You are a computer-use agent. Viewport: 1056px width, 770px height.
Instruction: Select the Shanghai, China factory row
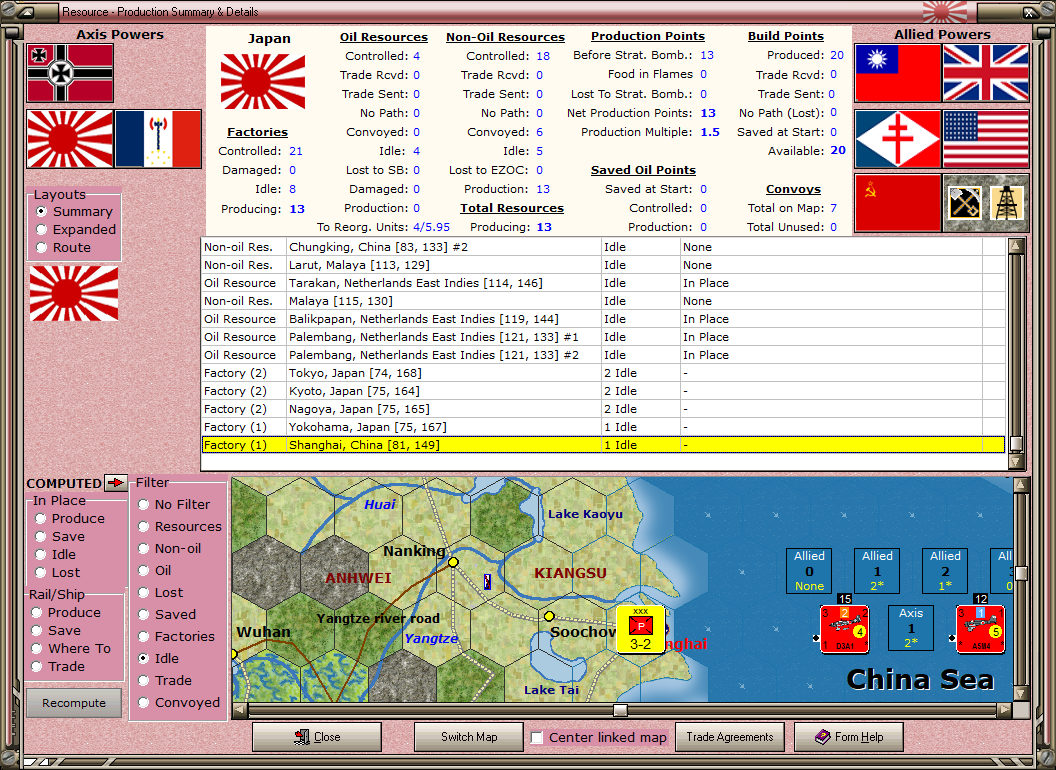pos(603,445)
